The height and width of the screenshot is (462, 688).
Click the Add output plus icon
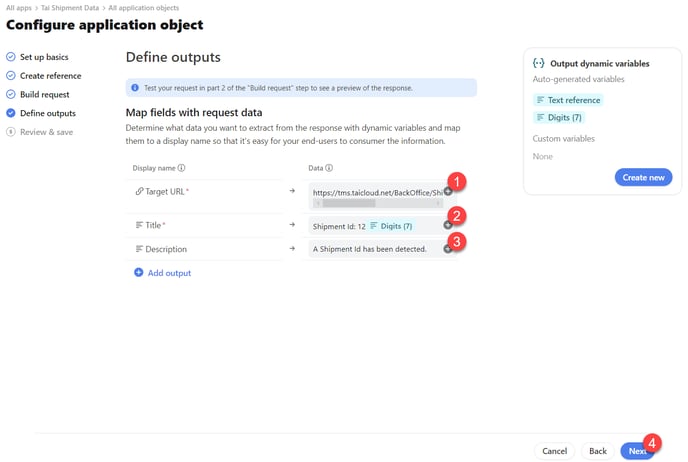coord(139,273)
